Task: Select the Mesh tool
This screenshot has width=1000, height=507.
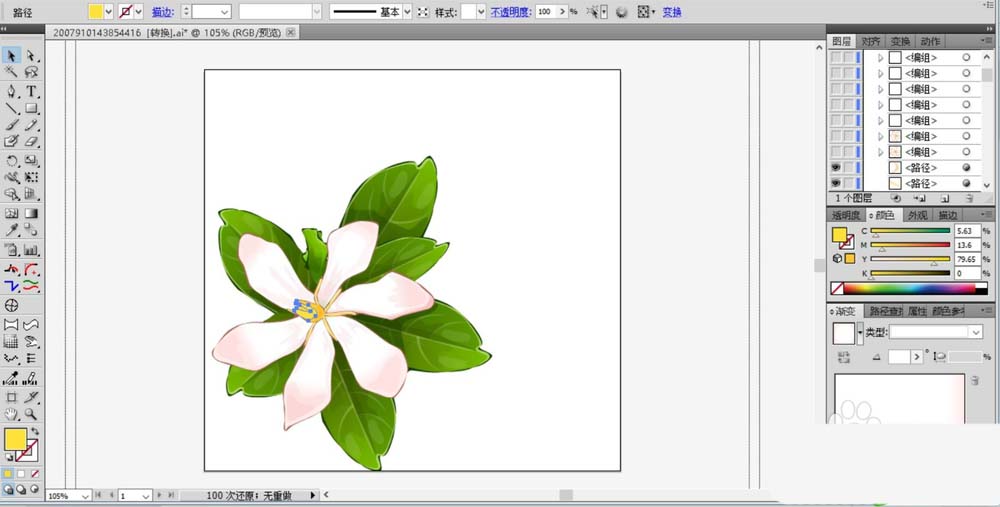Action: click(11, 214)
